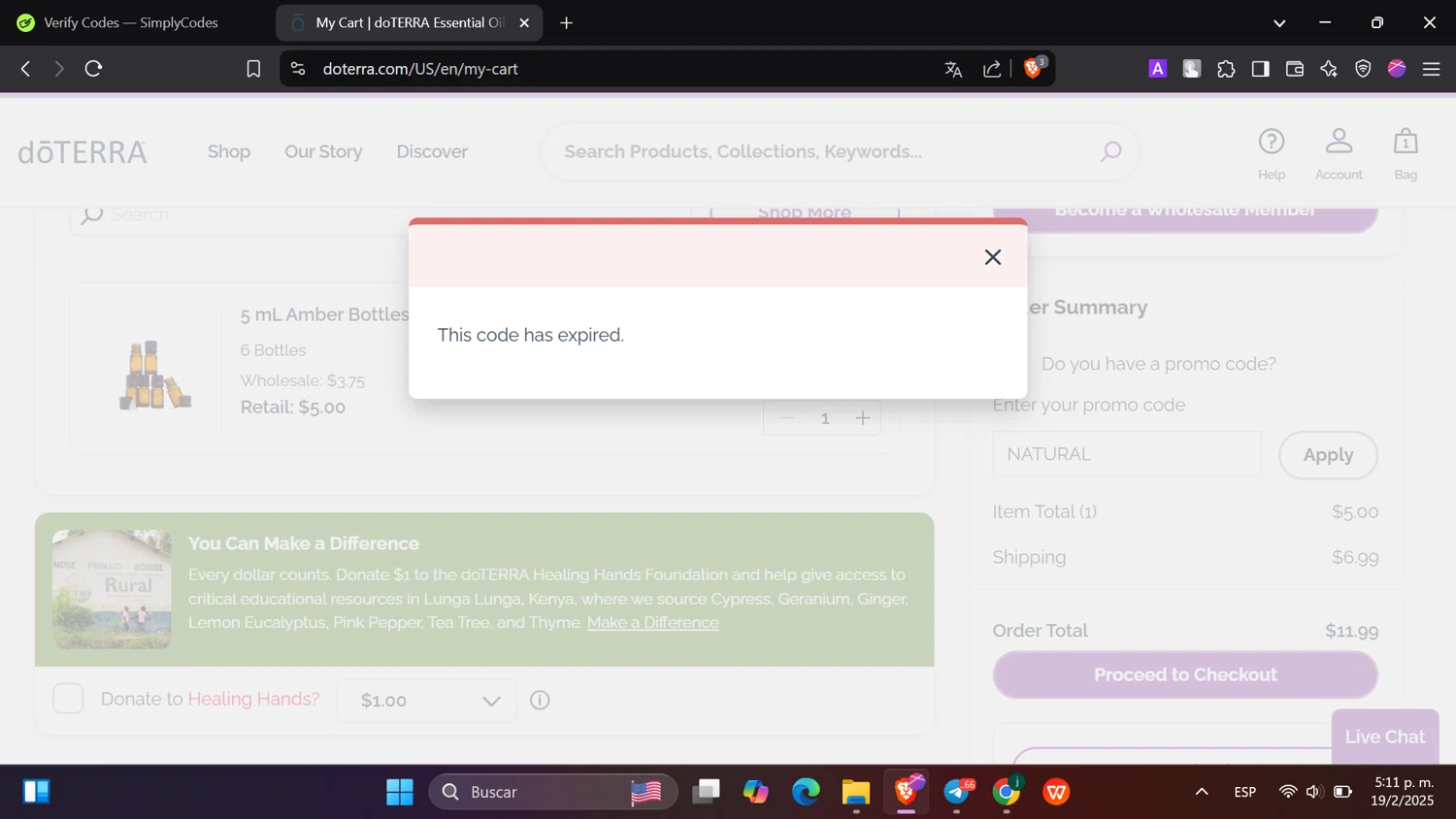Open the volume control in tray
The image size is (1456, 819).
pyautogui.click(x=1314, y=792)
